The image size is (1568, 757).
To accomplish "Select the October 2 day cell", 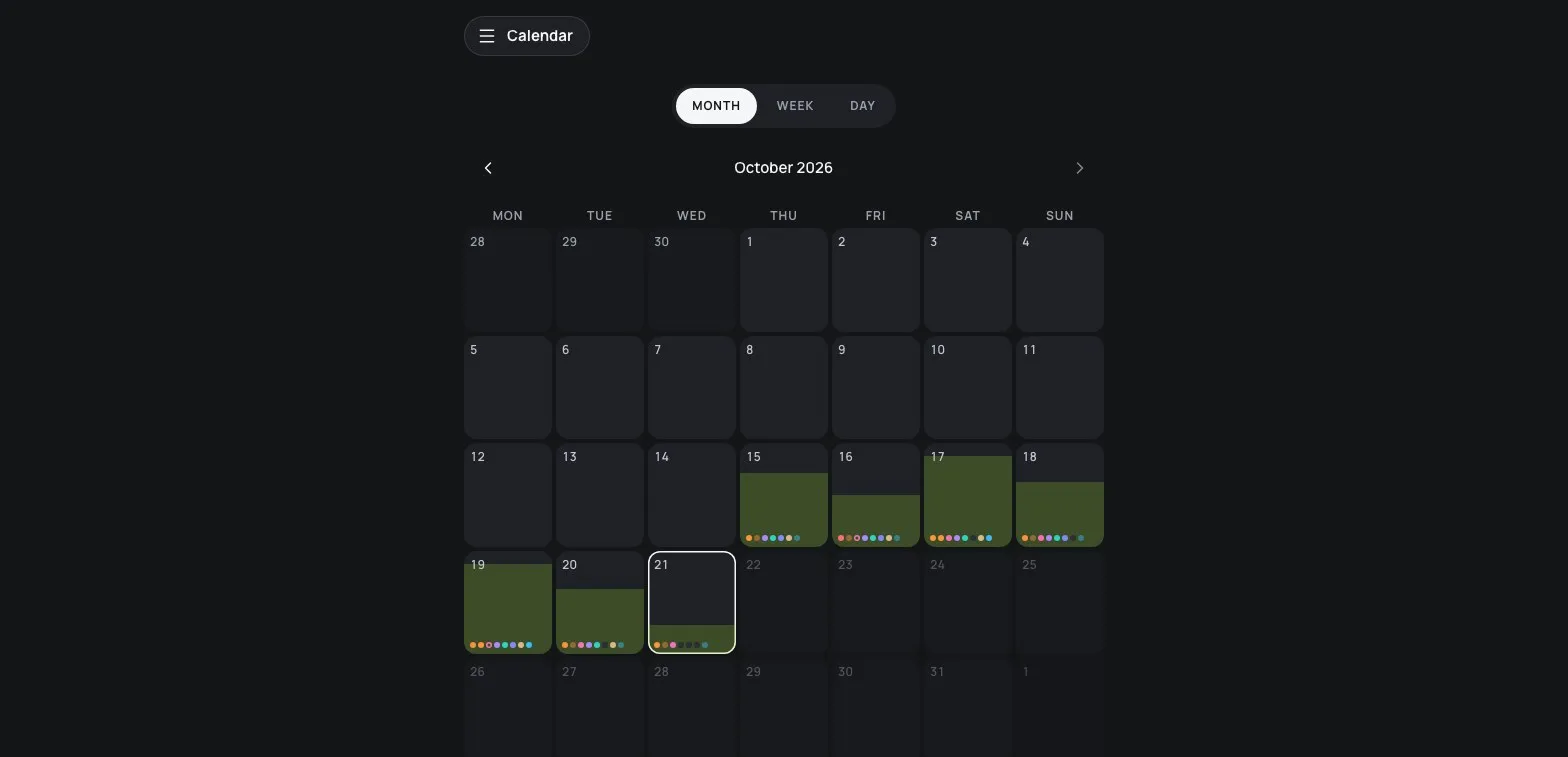I will pos(876,280).
